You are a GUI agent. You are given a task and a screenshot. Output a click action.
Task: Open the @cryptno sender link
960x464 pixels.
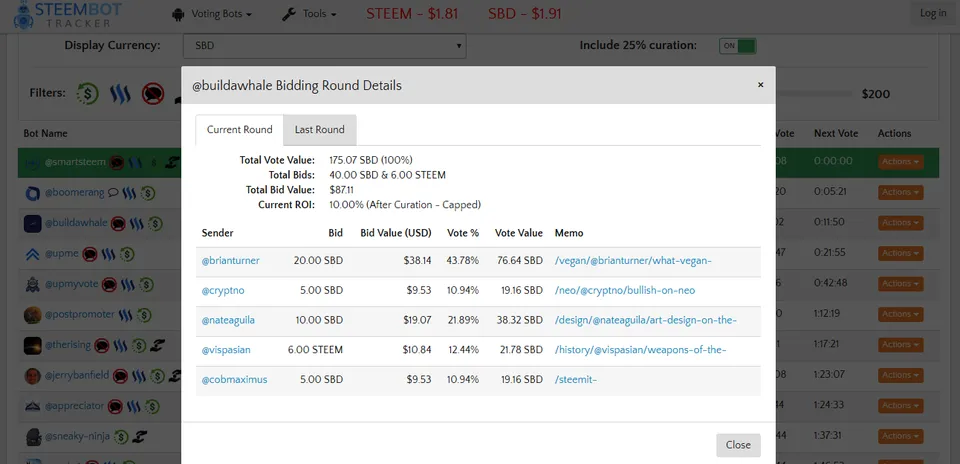coord(223,291)
